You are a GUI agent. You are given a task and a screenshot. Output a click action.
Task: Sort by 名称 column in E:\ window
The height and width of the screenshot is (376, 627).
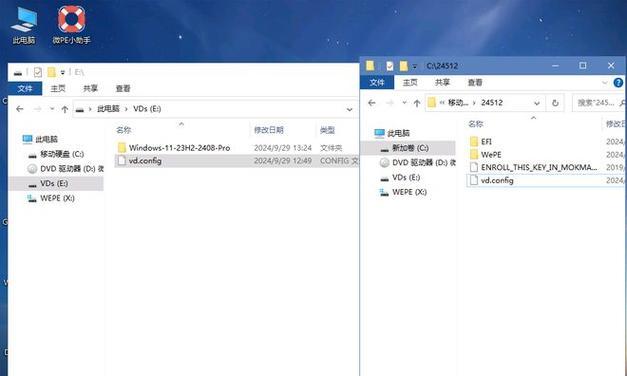click(x=124, y=130)
